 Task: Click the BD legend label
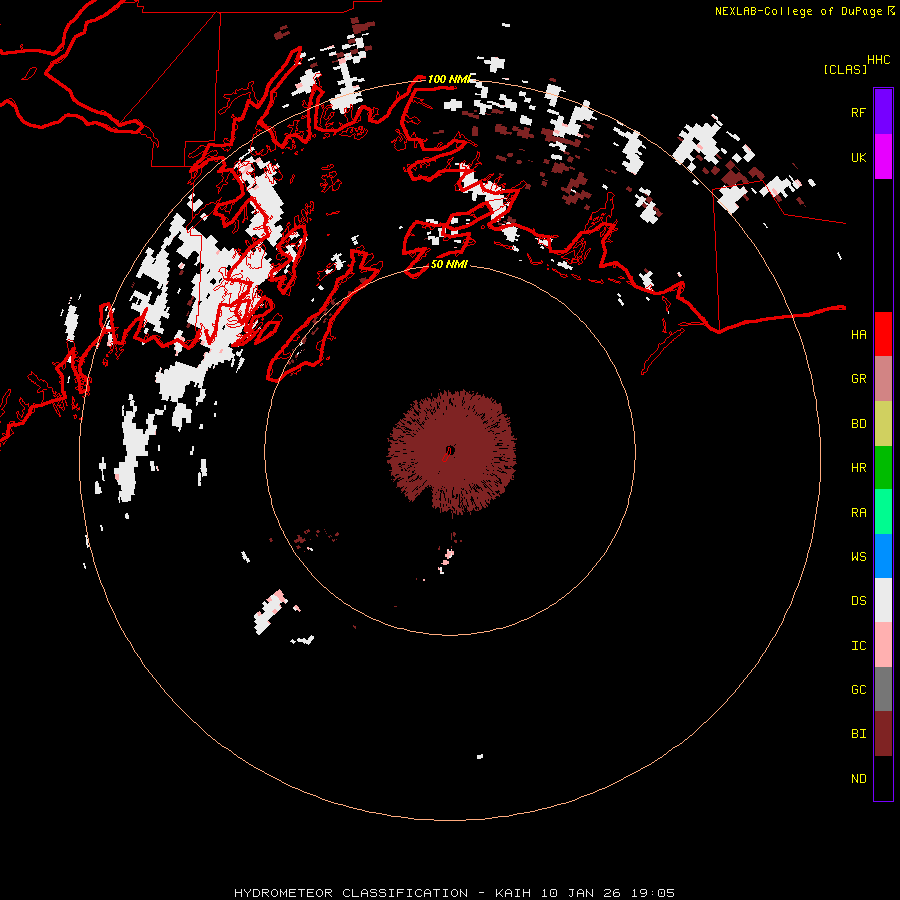tap(858, 424)
